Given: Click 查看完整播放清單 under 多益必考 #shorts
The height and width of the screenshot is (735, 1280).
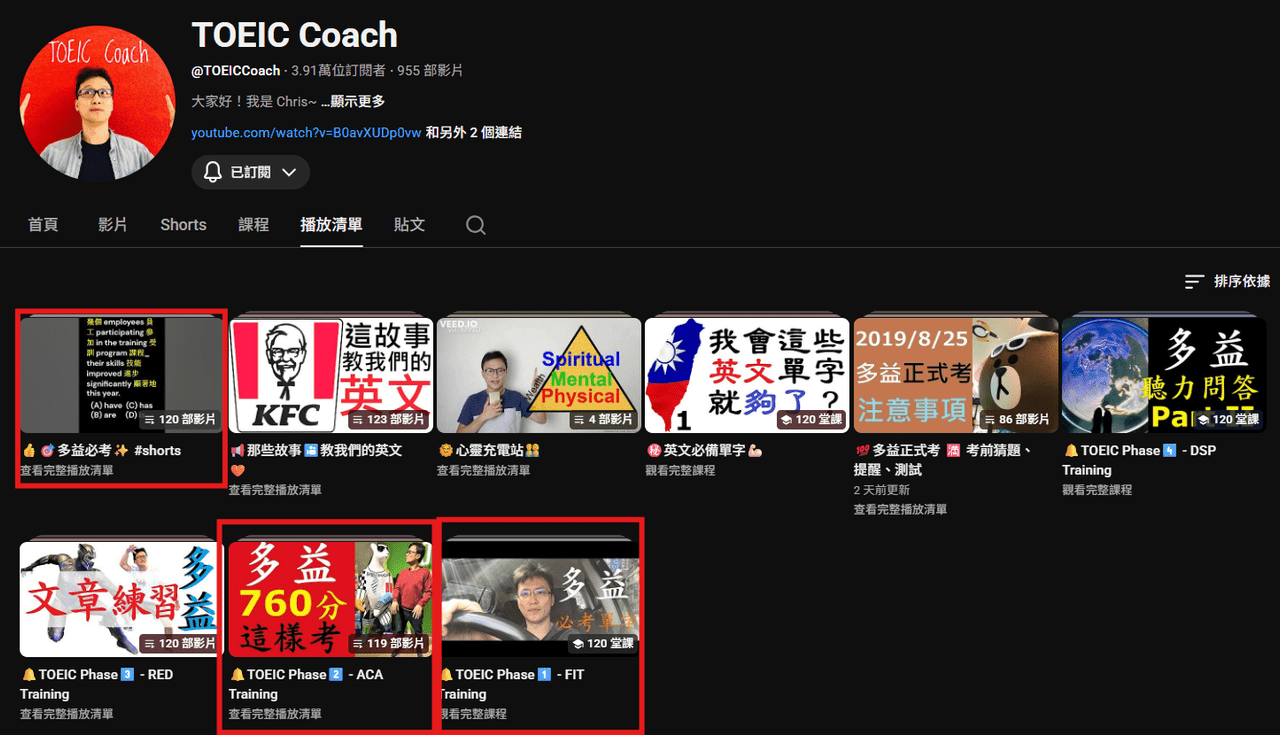Looking at the screenshot, I should pos(67,470).
